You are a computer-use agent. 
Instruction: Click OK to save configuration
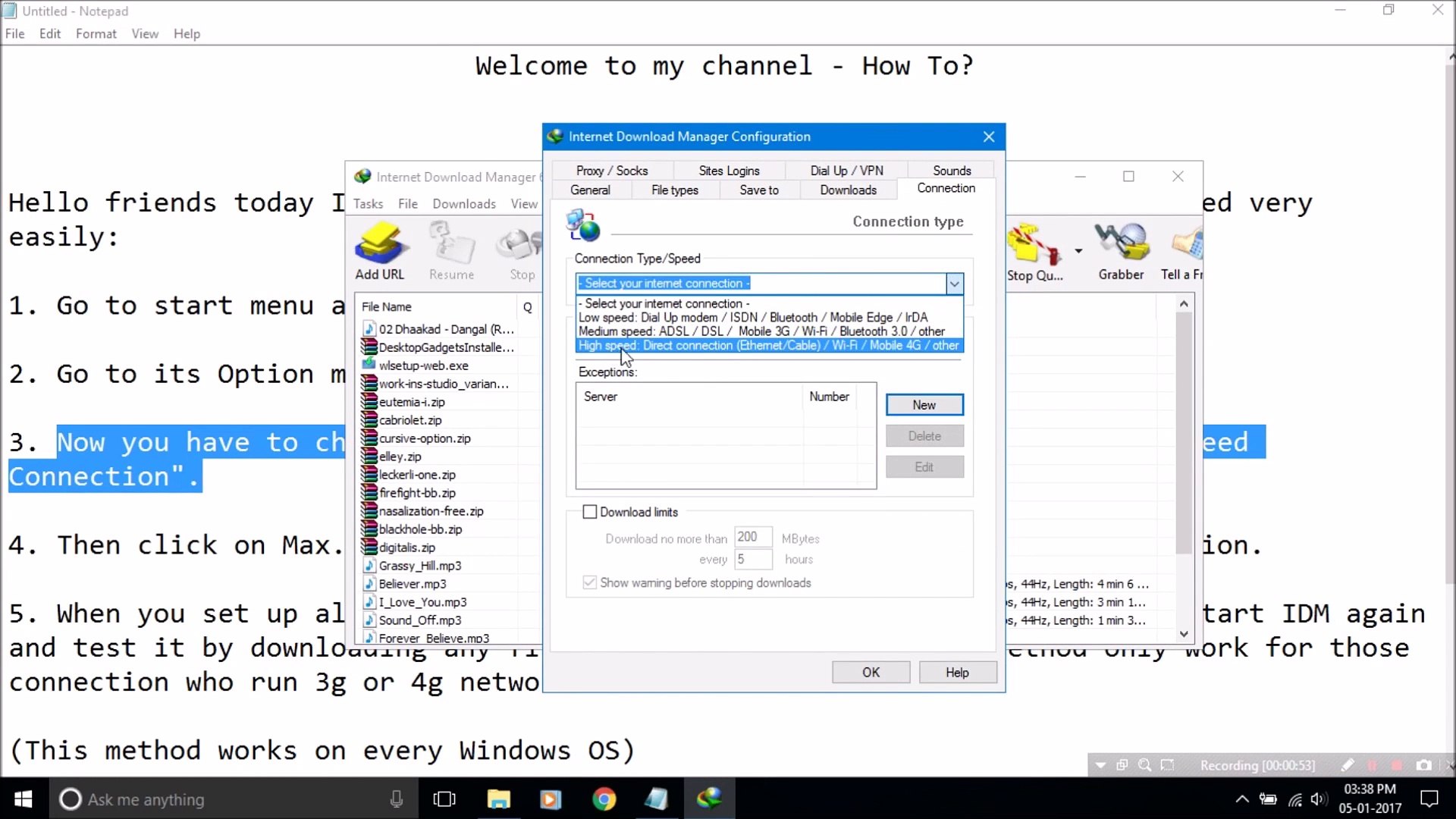pos(870,672)
